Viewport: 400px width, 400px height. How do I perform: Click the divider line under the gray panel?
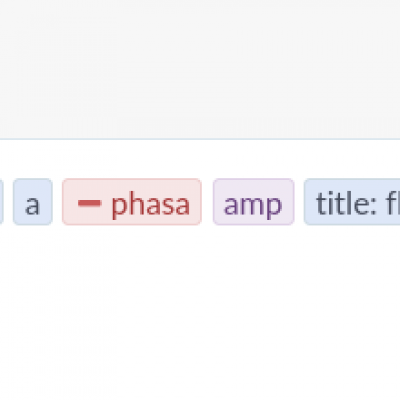pos(200,139)
